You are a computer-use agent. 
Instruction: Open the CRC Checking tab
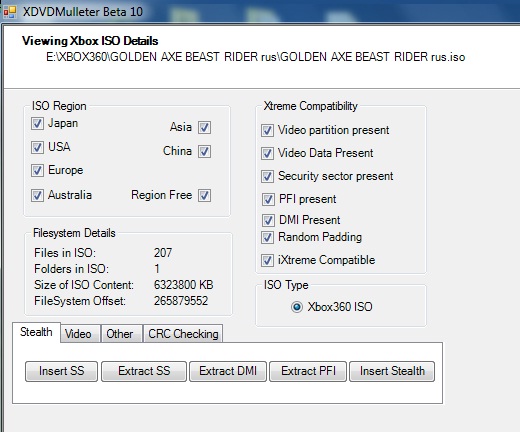click(183, 333)
